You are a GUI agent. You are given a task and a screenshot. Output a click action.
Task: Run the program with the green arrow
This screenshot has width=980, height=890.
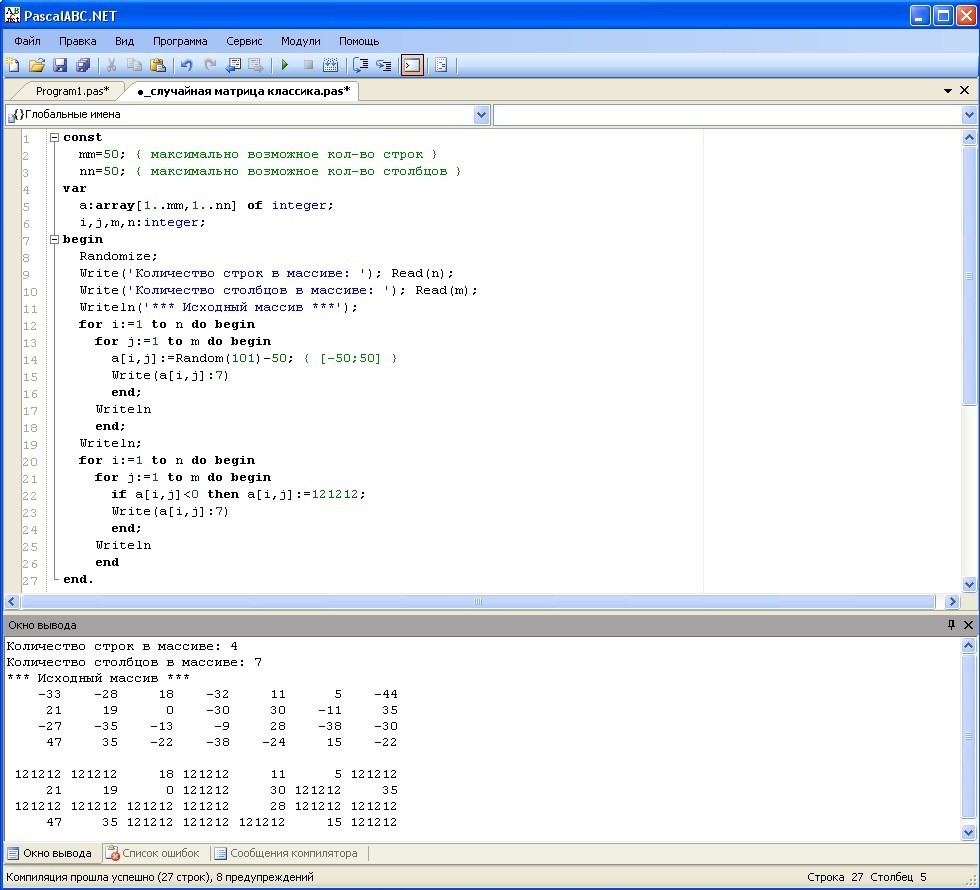click(285, 65)
